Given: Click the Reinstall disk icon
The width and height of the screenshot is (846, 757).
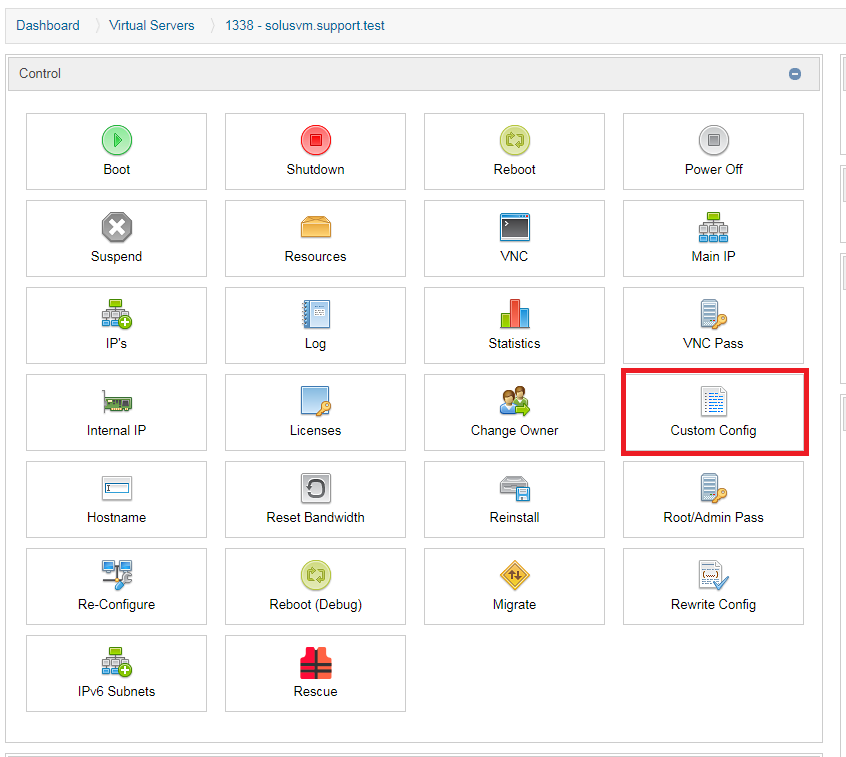Looking at the screenshot, I should coord(514,488).
